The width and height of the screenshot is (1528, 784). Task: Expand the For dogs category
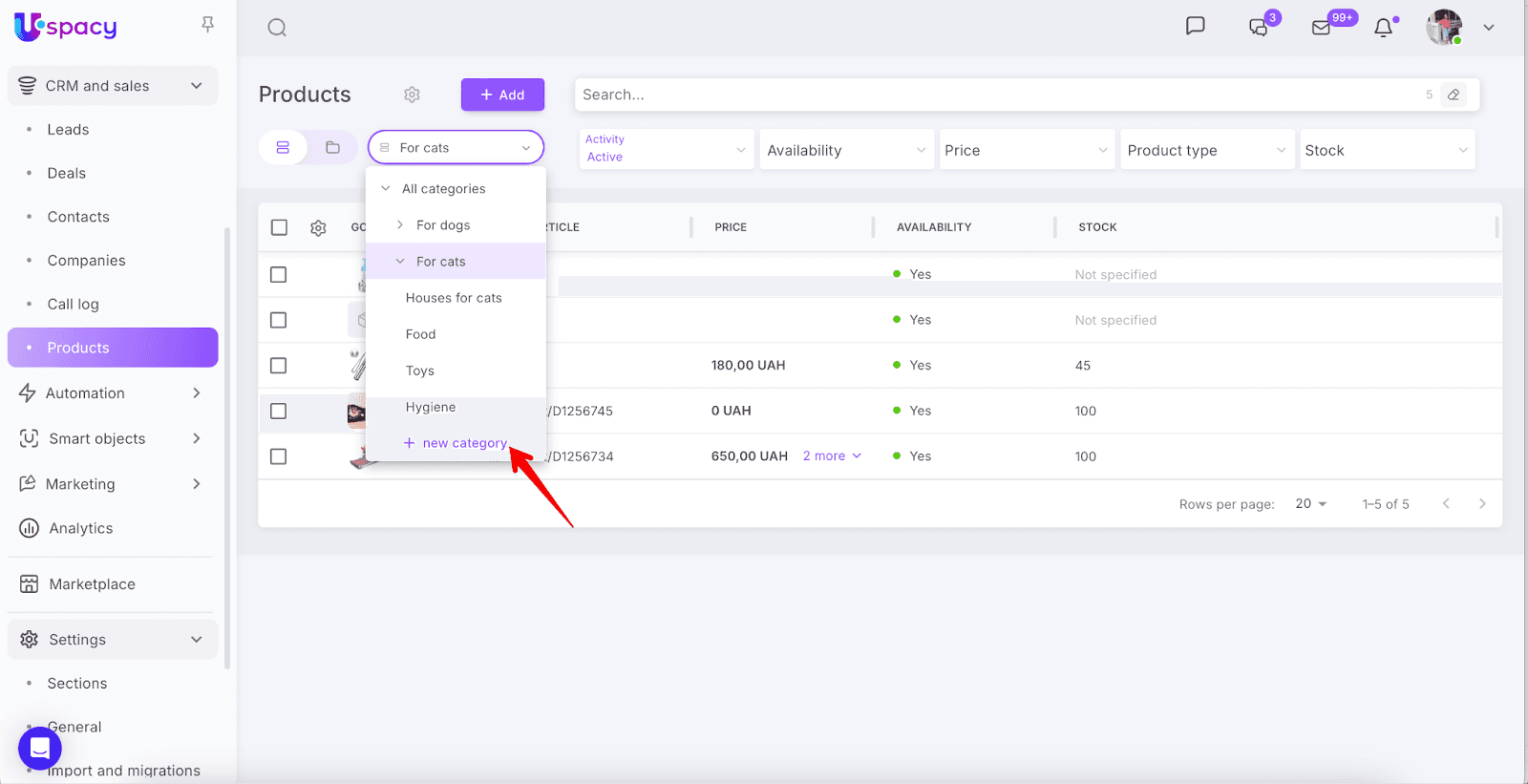coord(400,225)
